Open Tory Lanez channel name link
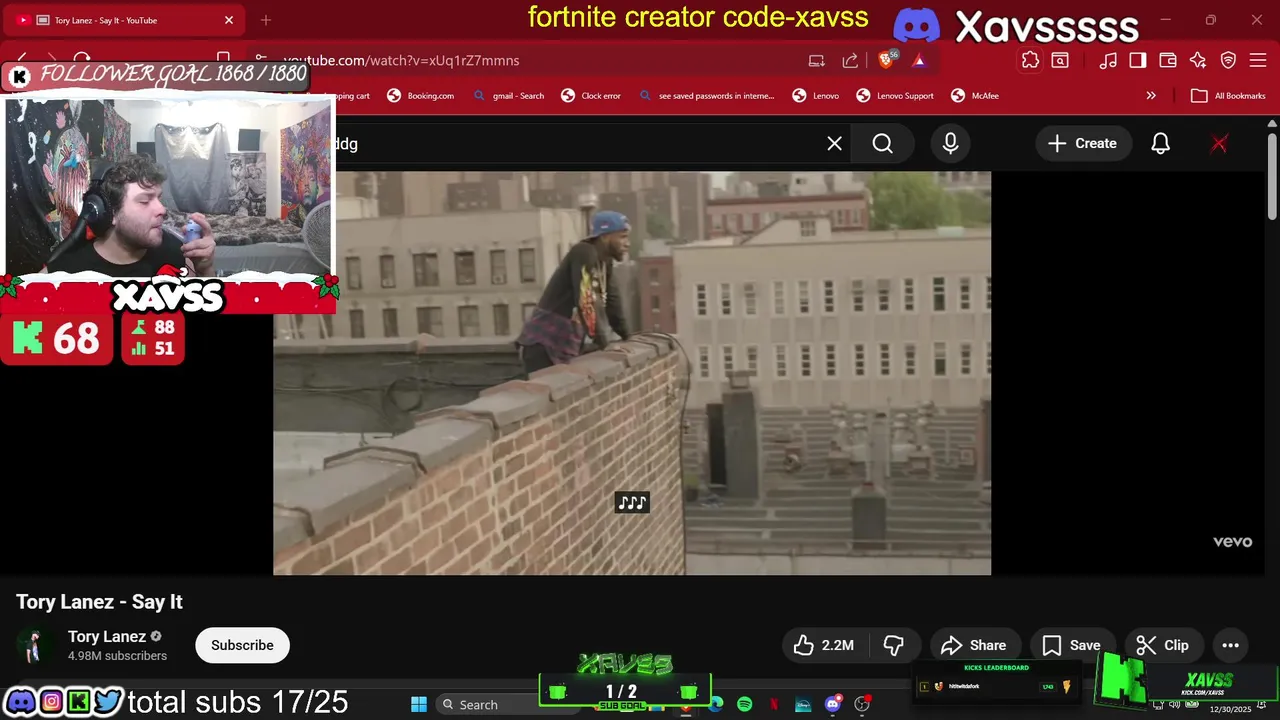The height and width of the screenshot is (720, 1280). (x=107, y=636)
